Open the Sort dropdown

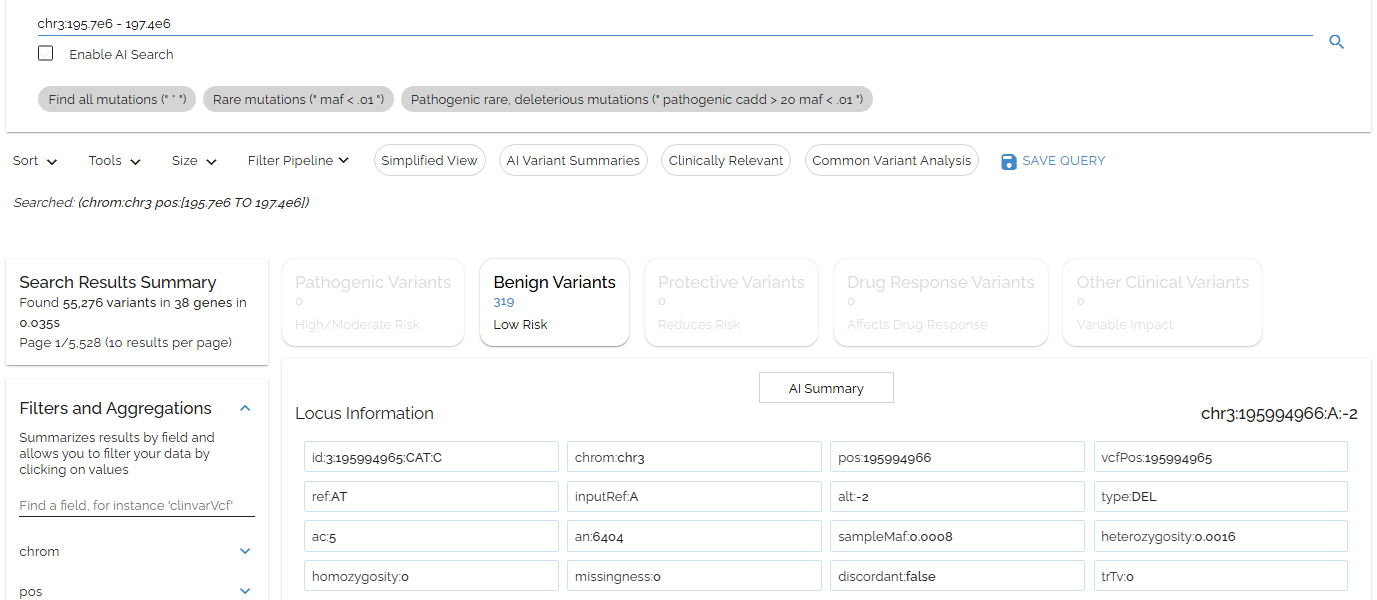(35, 161)
